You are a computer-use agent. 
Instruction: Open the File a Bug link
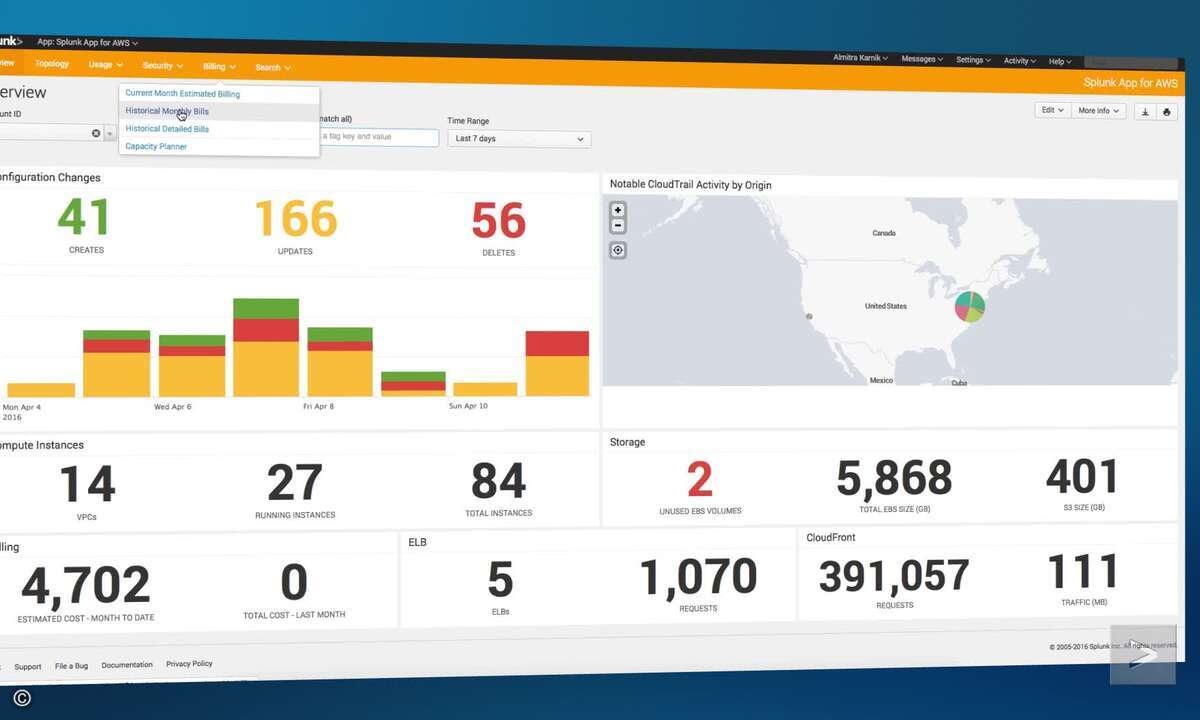71,665
